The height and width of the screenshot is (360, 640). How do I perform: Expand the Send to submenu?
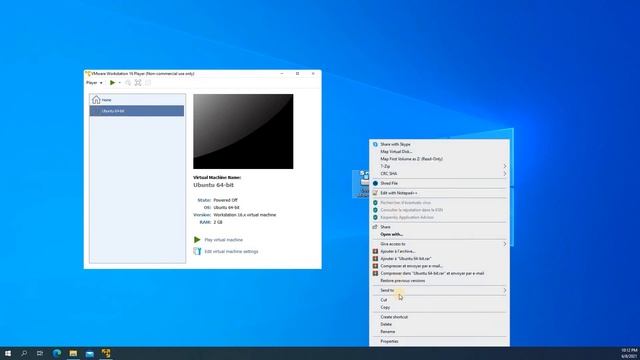439,290
